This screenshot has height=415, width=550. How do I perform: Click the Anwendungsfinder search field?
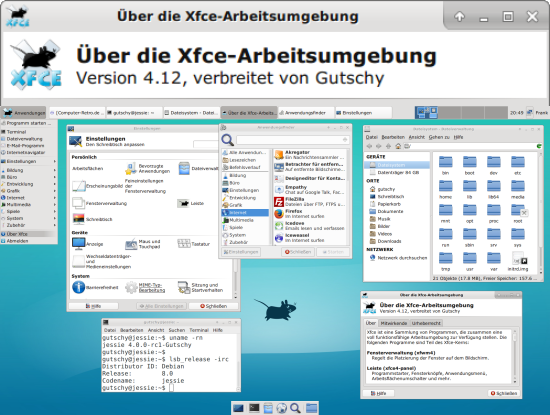point(293,140)
